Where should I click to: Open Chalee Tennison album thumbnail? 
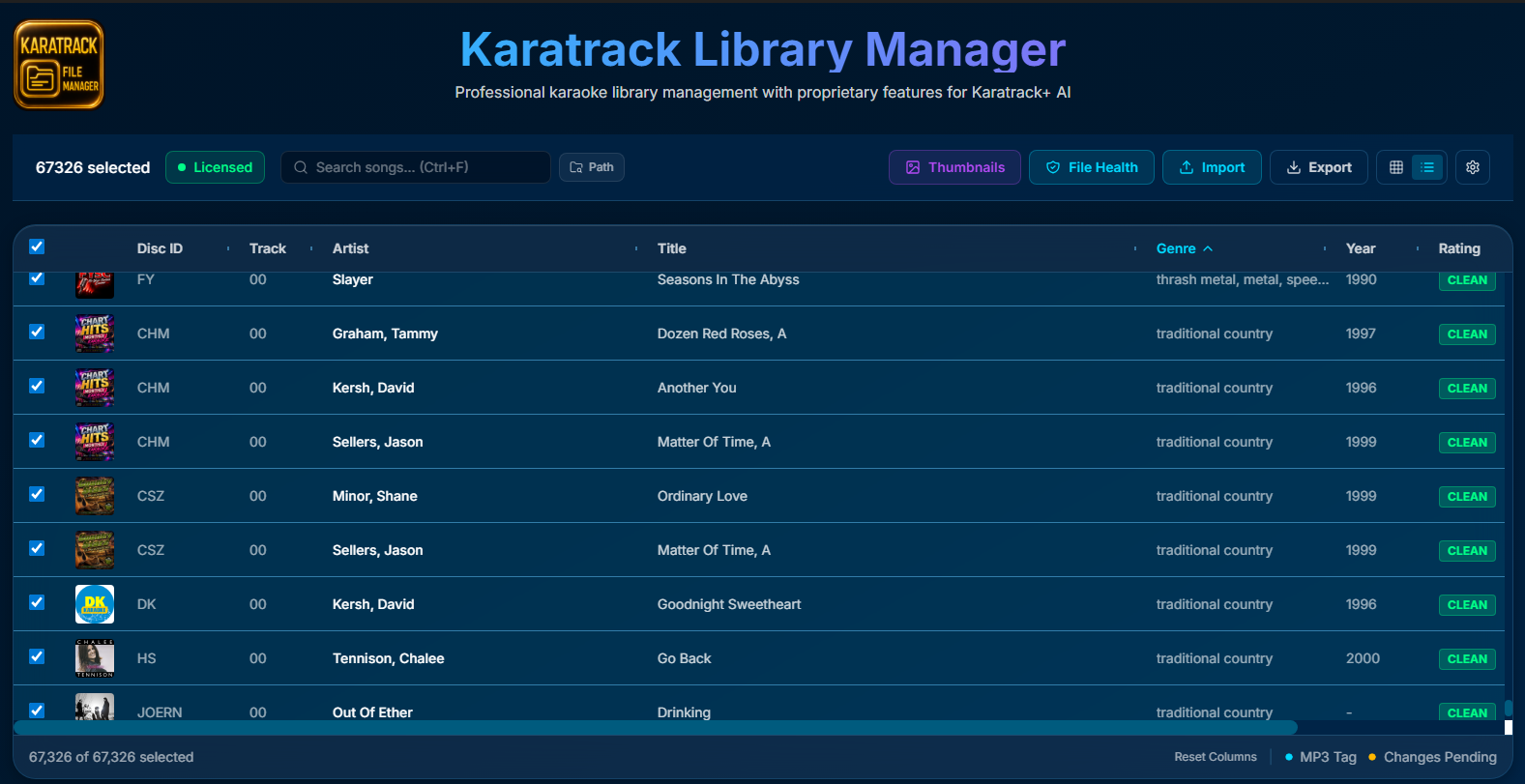coord(95,658)
